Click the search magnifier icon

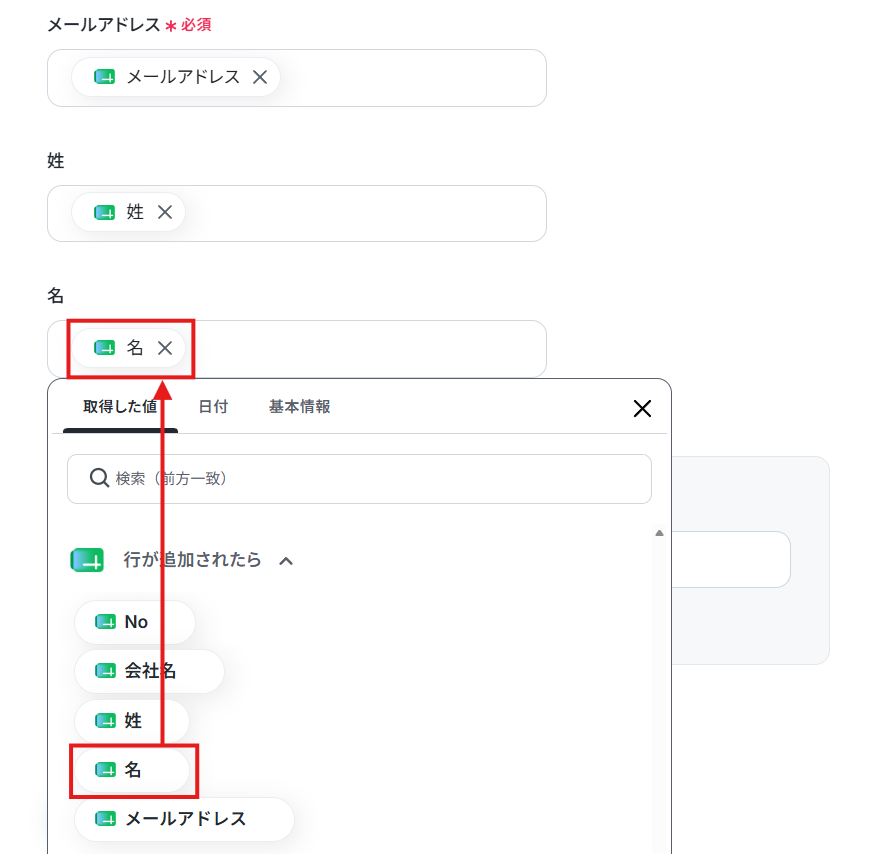[99, 478]
